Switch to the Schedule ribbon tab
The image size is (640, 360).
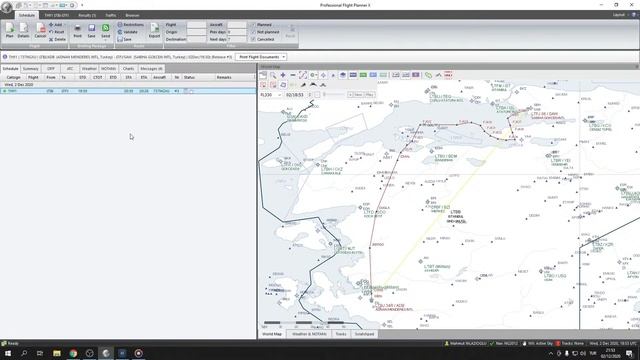tap(27, 15)
